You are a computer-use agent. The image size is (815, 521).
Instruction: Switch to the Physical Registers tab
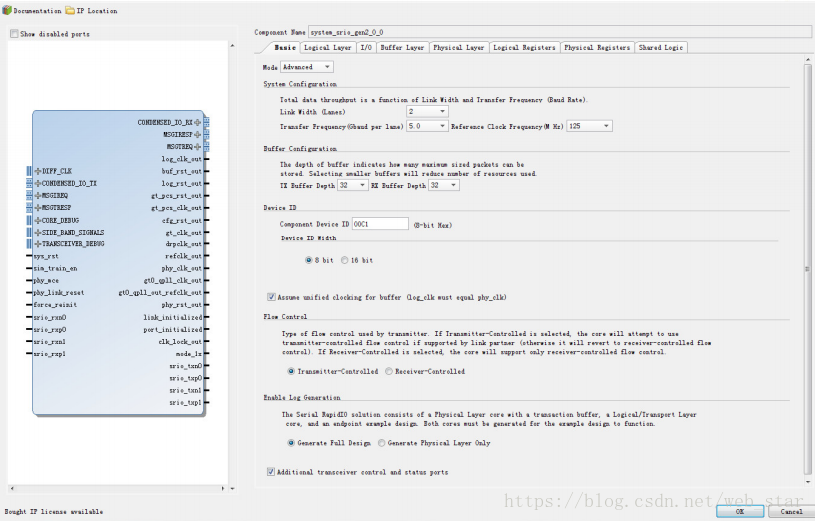pos(597,47)
